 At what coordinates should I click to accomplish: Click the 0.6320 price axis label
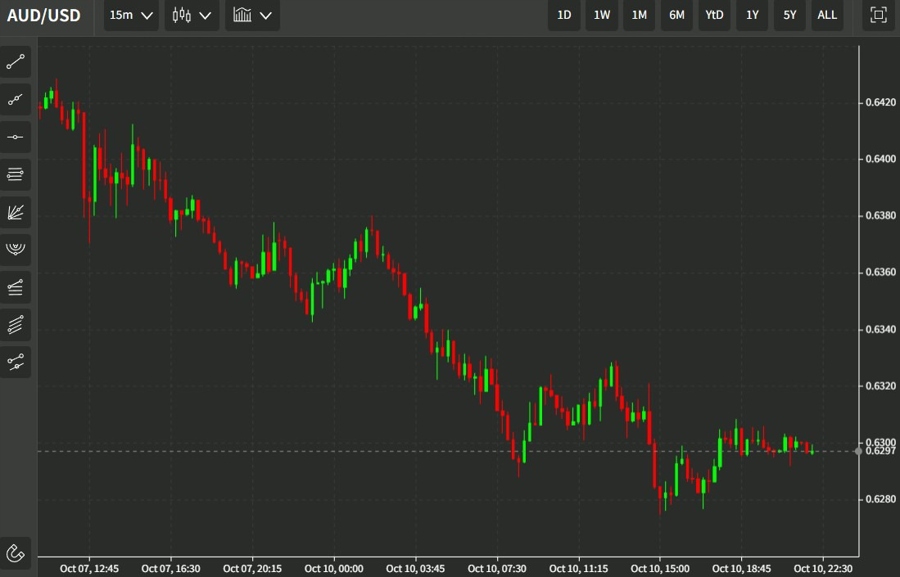click(880, 386)
